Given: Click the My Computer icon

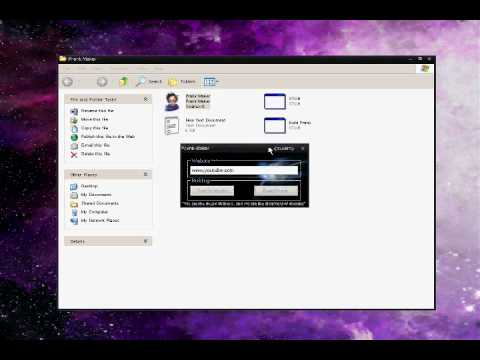Looking at the screenshot, I should [x=74, y=212].
